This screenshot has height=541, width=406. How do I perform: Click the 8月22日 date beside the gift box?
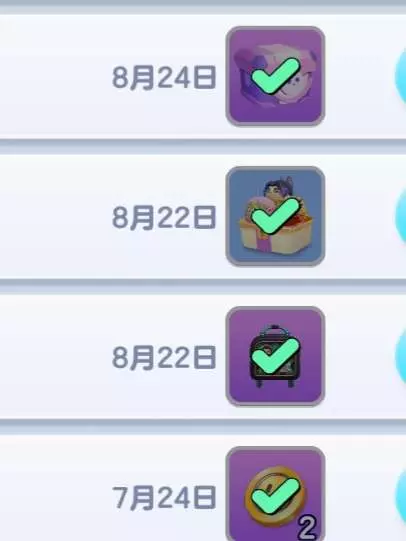[164, 218]
